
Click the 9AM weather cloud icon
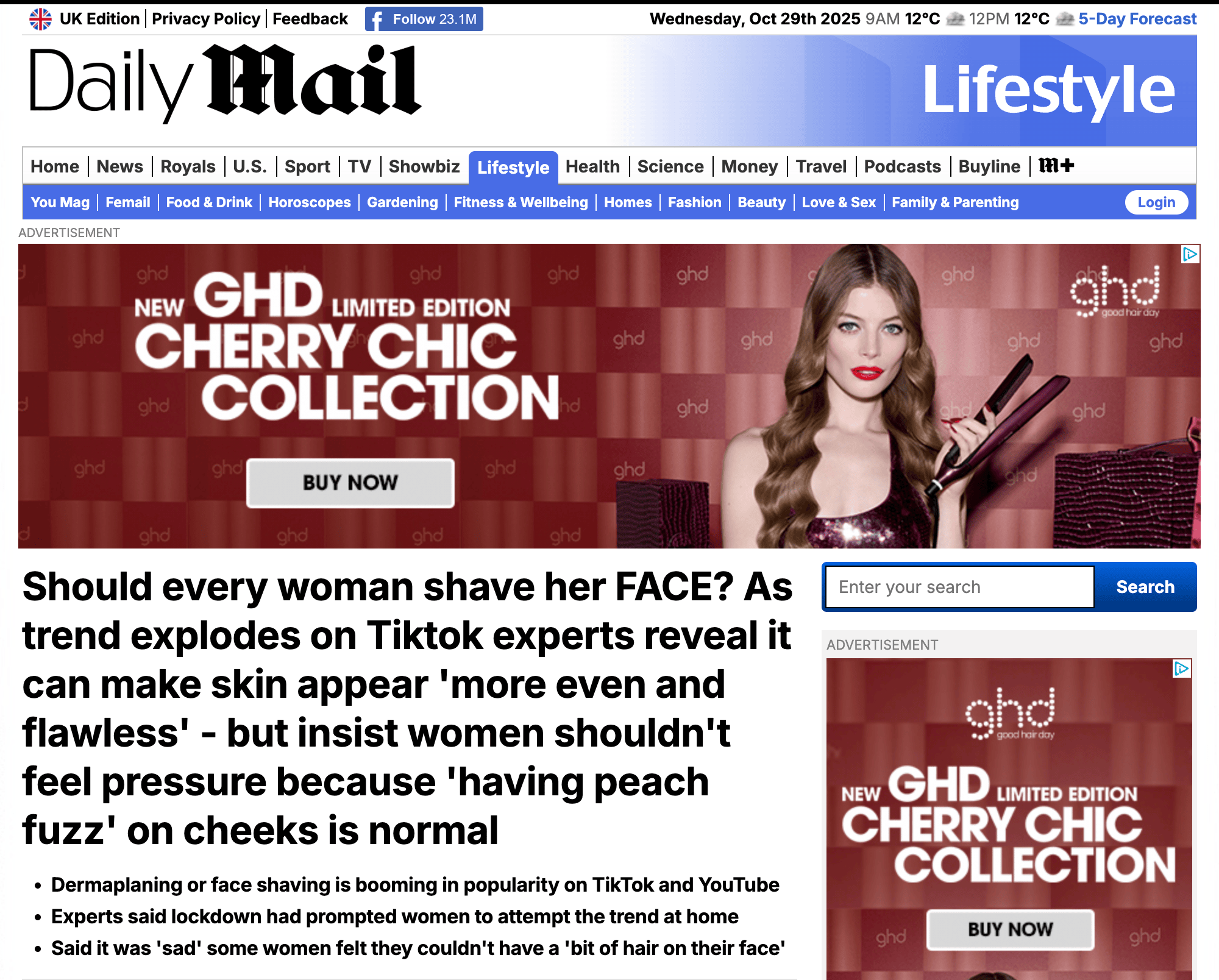[x=955, y=20]
